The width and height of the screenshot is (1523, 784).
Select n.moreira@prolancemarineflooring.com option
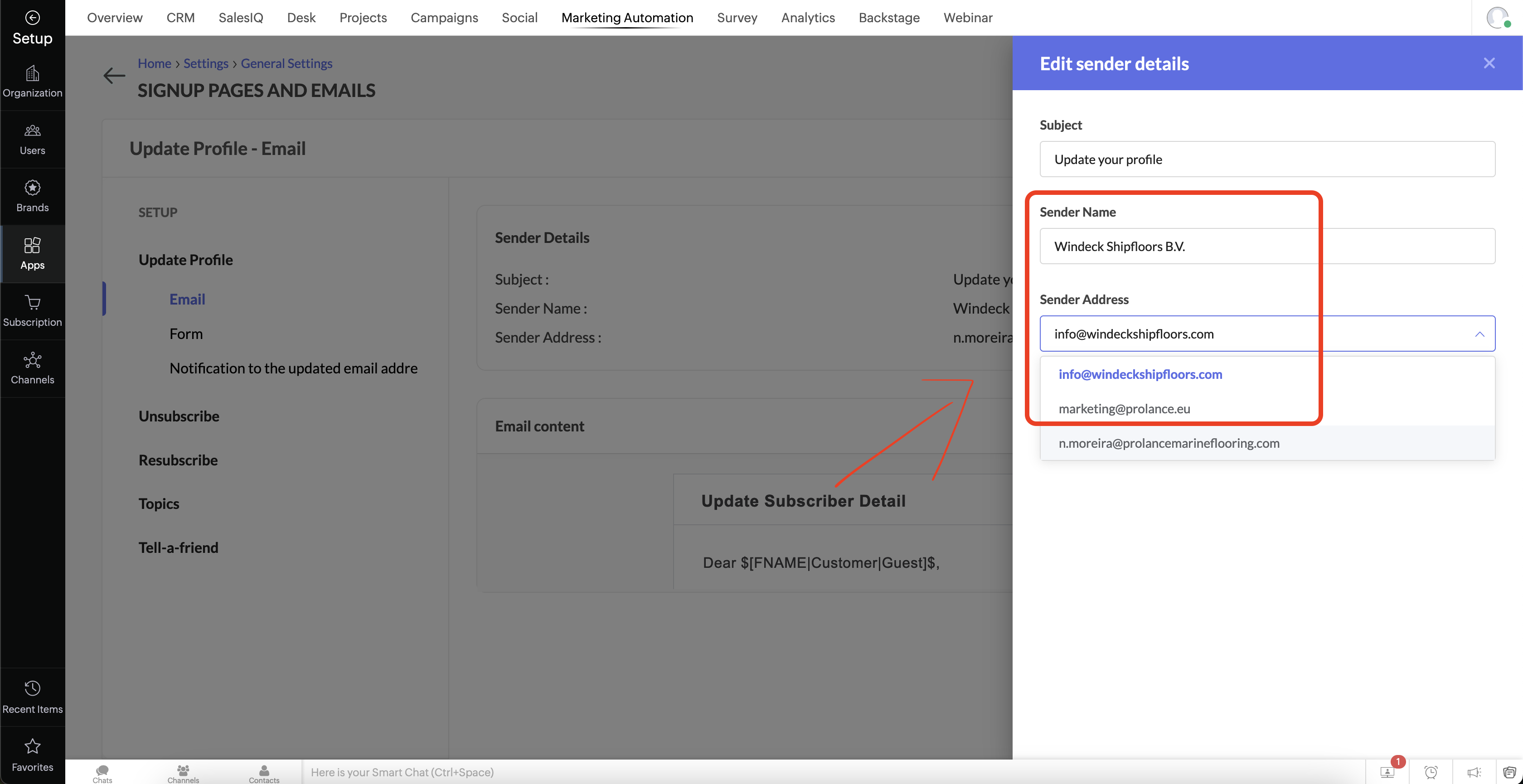pyautogui.click(x=1168, y=443)
